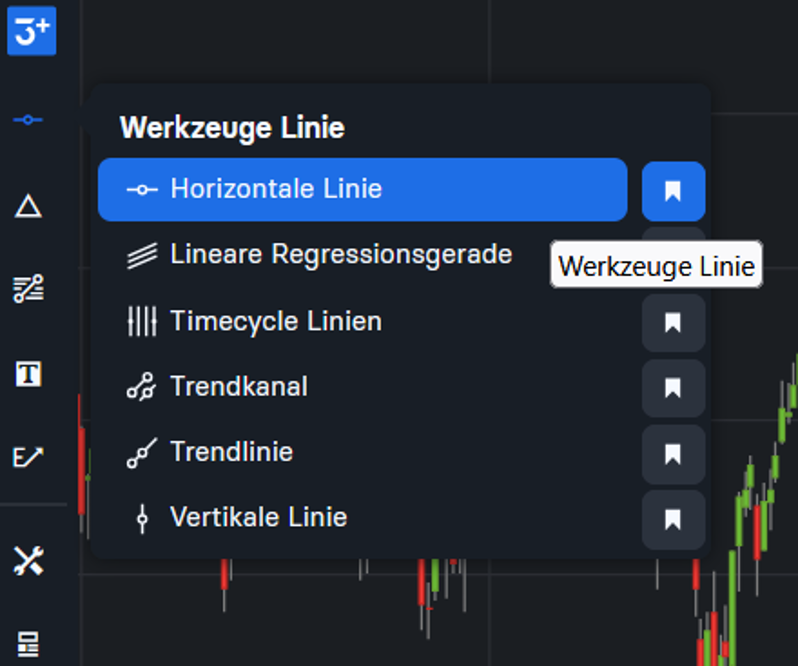Click the blue 3+ logo icon
The height and width of the screenshot is (666, 798).
click(32, 31)
